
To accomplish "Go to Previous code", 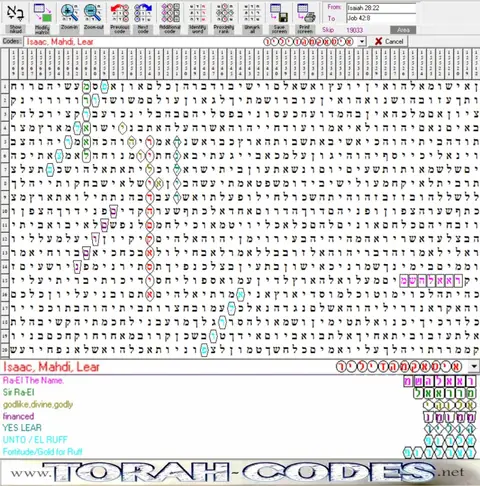I will [119, 13].
